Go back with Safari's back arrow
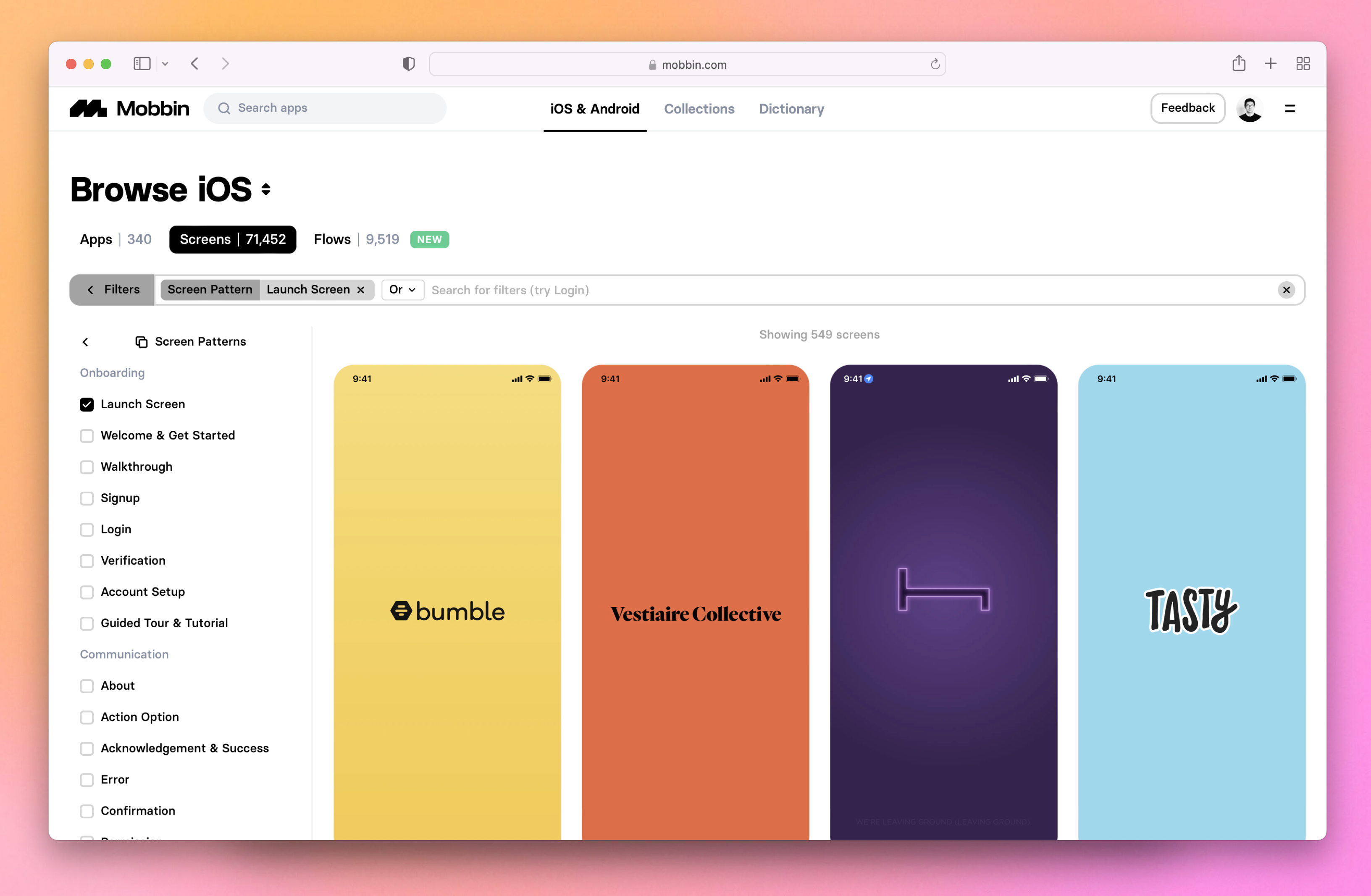1371x896 pixels. tap(195, 63)
